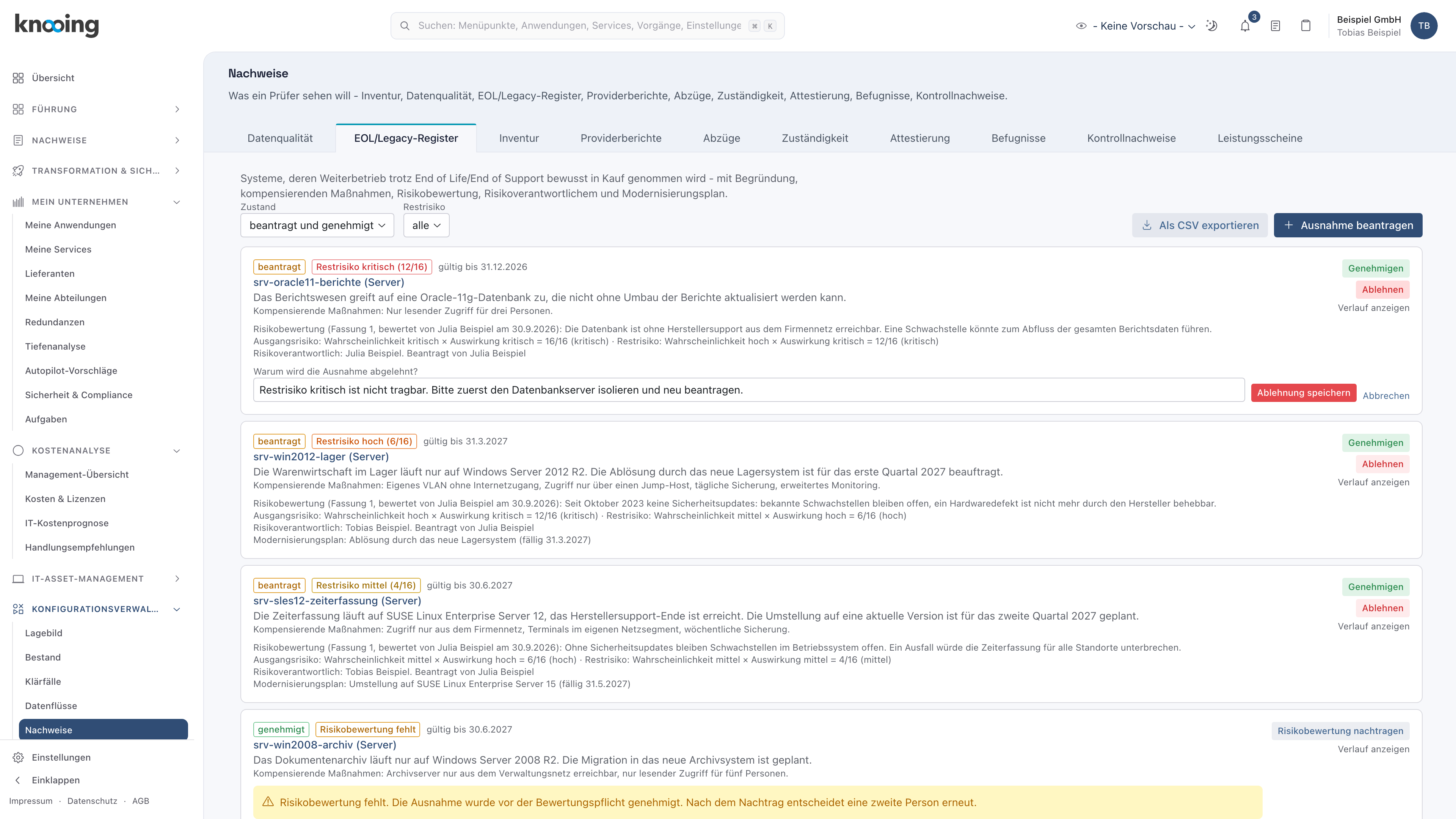
Task: Select the Leistungsscheine tab
Action: pos(1259,138)
